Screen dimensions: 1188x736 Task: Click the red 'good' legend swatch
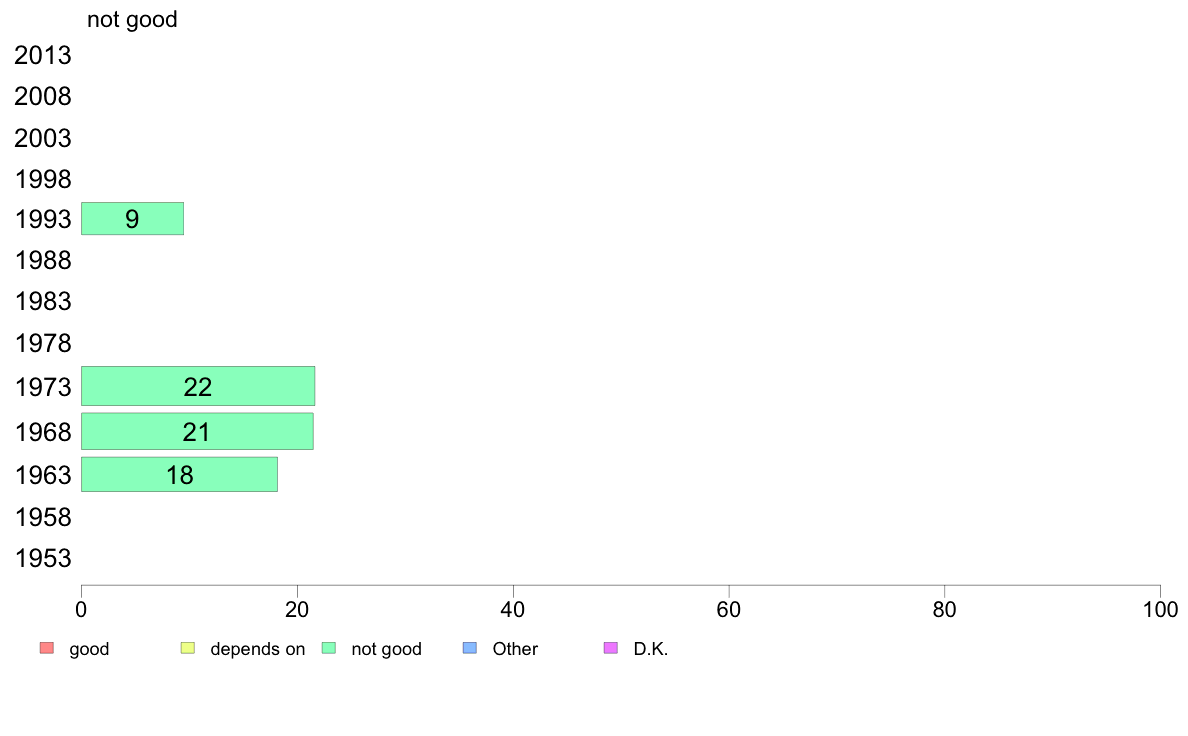47,648
